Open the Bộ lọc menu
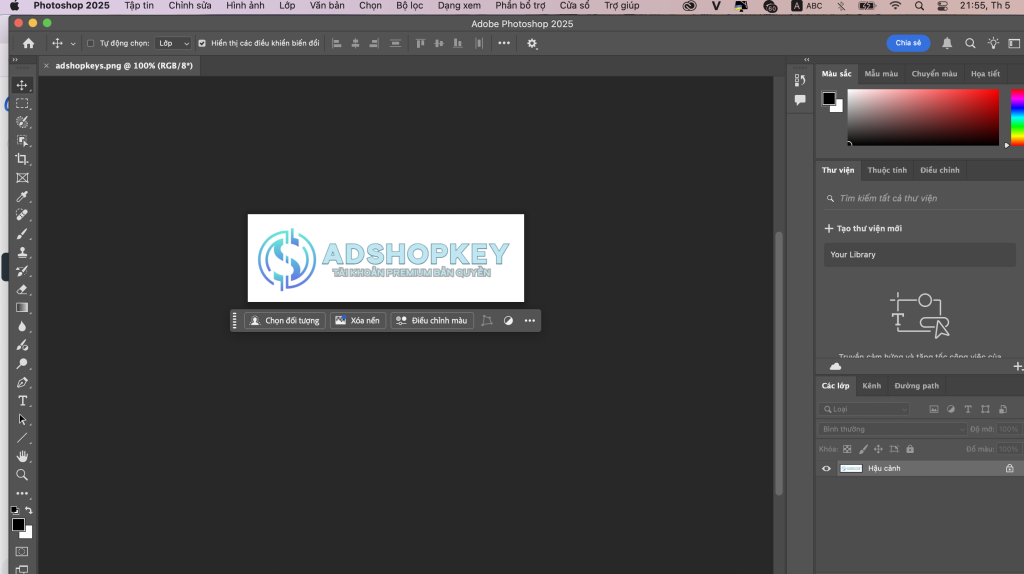The height and width of the screenshot is (574, 1024). [x=409, y=6]
